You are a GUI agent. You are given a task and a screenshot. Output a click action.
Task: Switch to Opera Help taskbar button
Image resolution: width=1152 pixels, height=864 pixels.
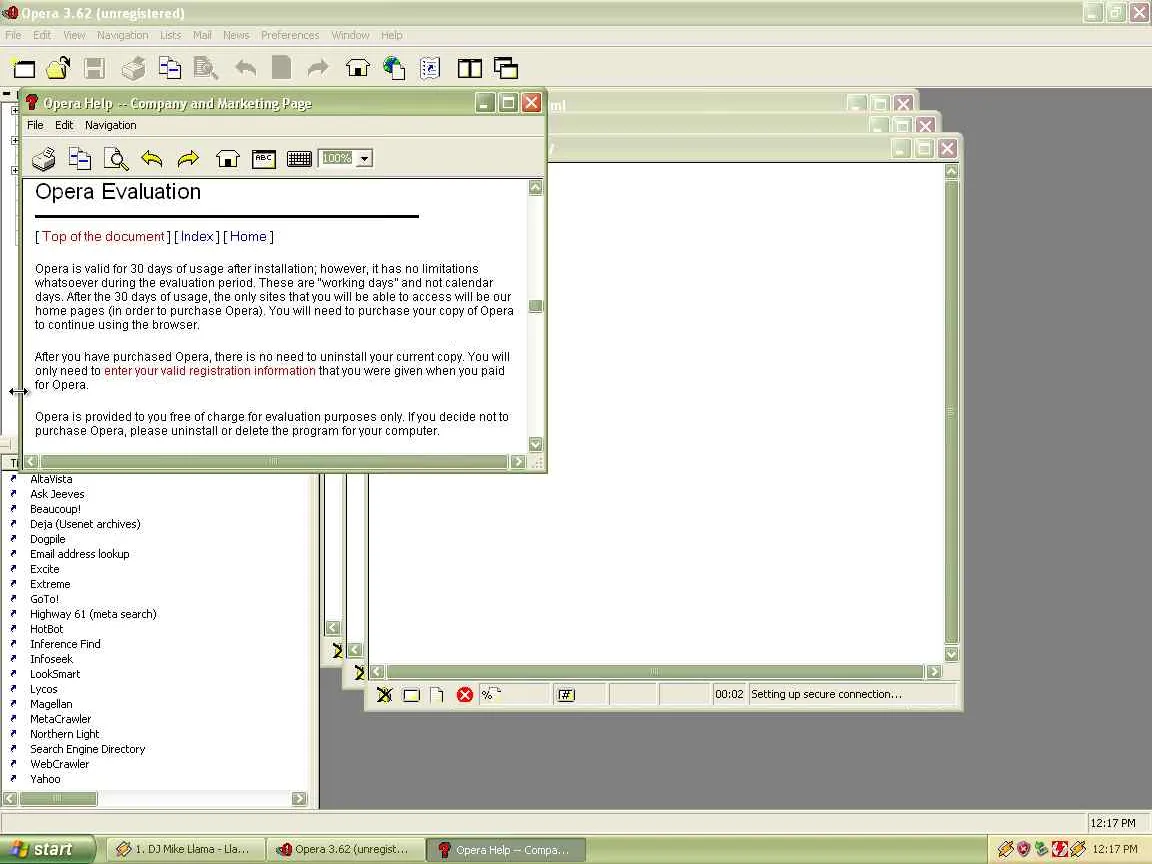click(x=505, y=850)
